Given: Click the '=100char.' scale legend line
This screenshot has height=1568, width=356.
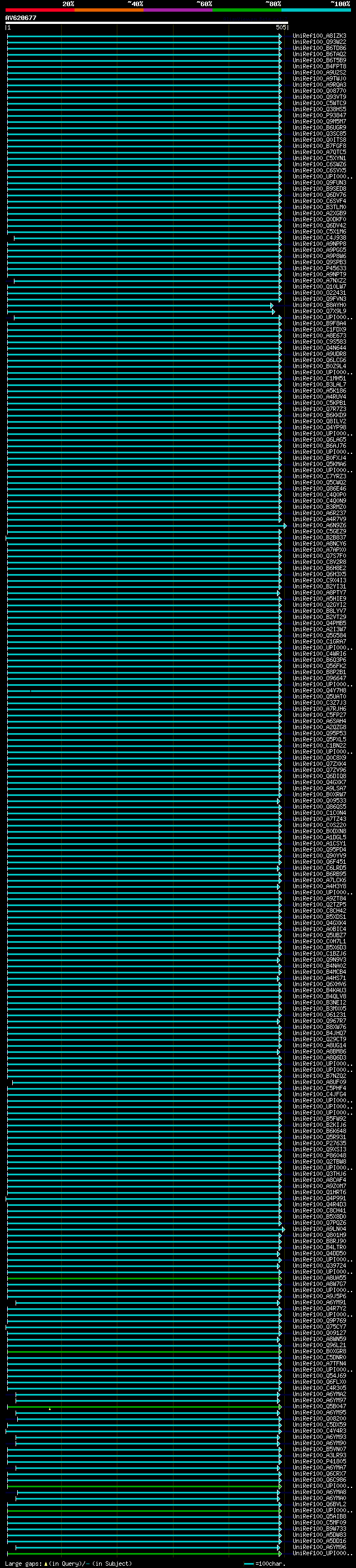Looking at the screenshot, I should click(248, 1564).
